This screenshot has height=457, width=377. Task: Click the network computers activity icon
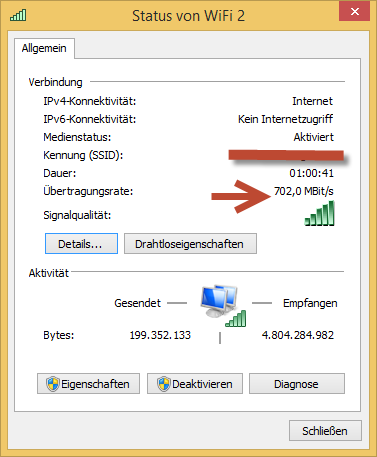pyautogui.click(x=222, y=305)
